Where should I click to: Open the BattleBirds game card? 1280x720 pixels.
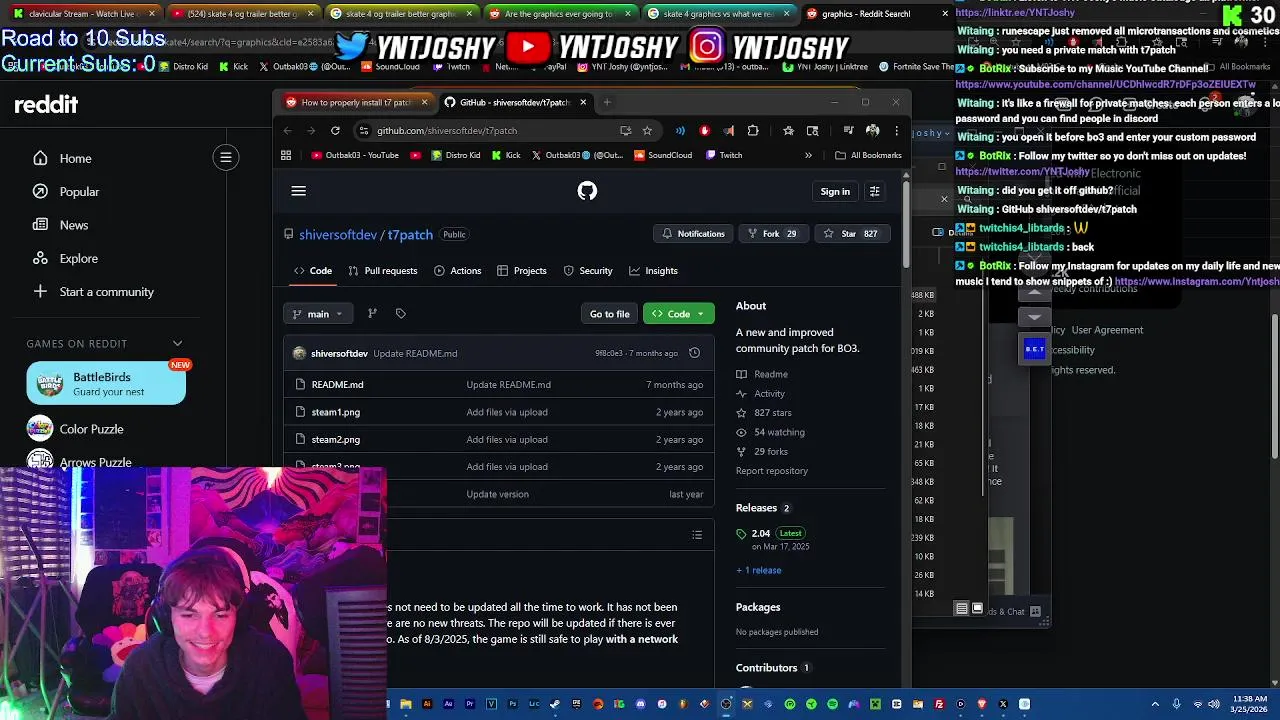106,383
